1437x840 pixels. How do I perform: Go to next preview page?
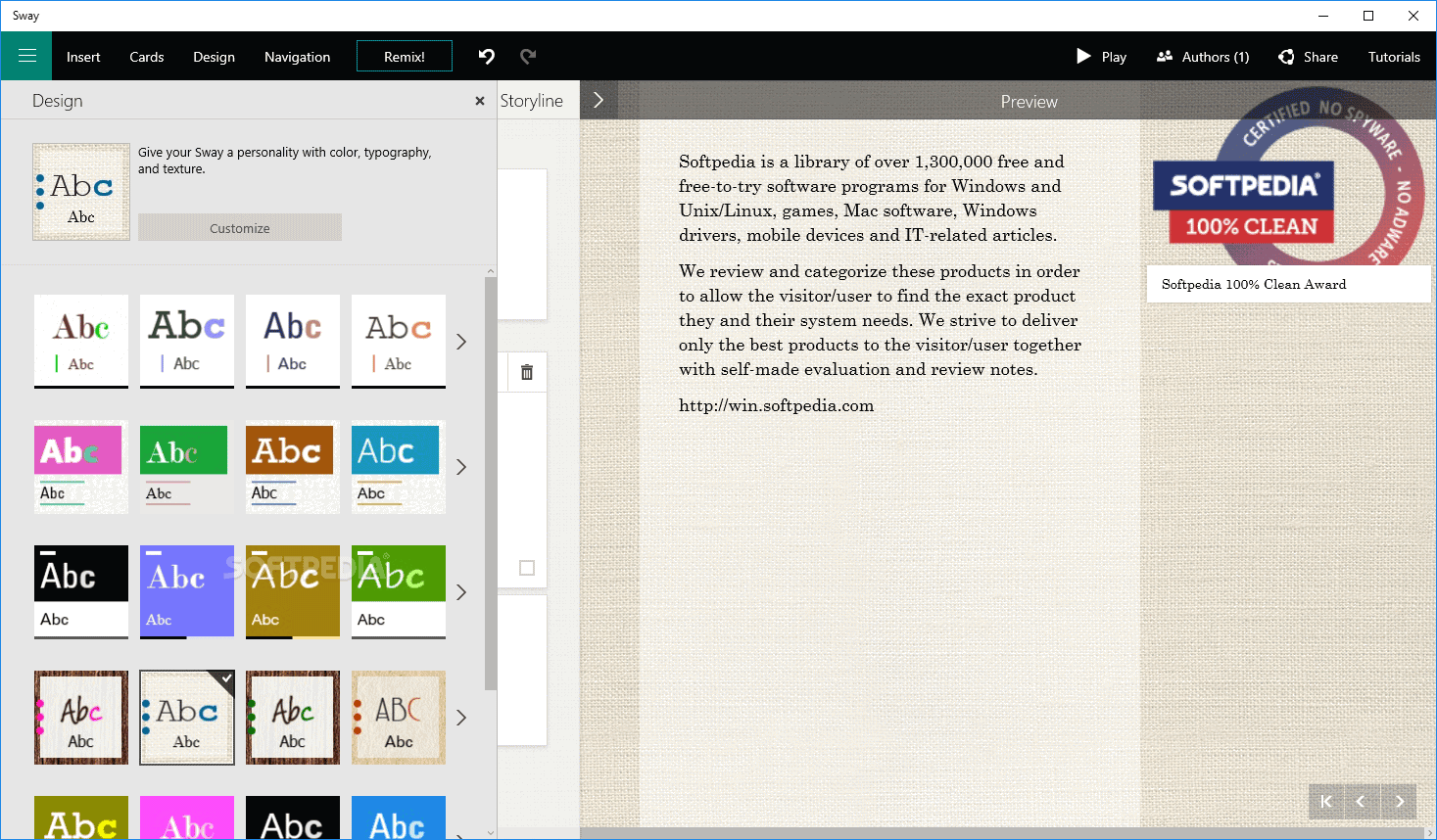(x=1399, y=801)
